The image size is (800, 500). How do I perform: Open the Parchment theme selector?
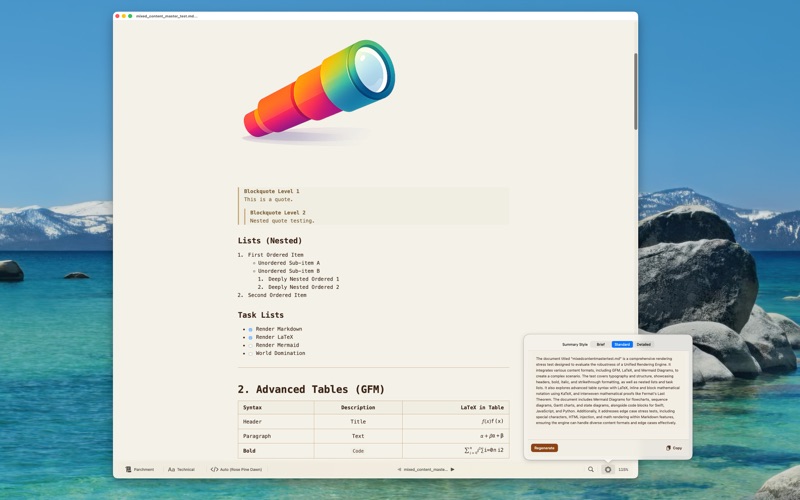pos(140,469)
